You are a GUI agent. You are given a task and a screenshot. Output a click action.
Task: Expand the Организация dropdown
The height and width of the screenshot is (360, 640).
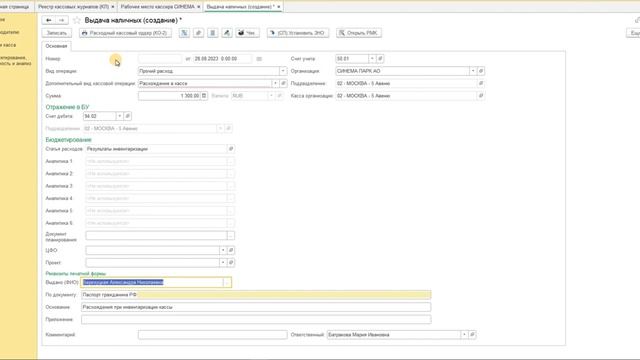click(x=473, y=71)
